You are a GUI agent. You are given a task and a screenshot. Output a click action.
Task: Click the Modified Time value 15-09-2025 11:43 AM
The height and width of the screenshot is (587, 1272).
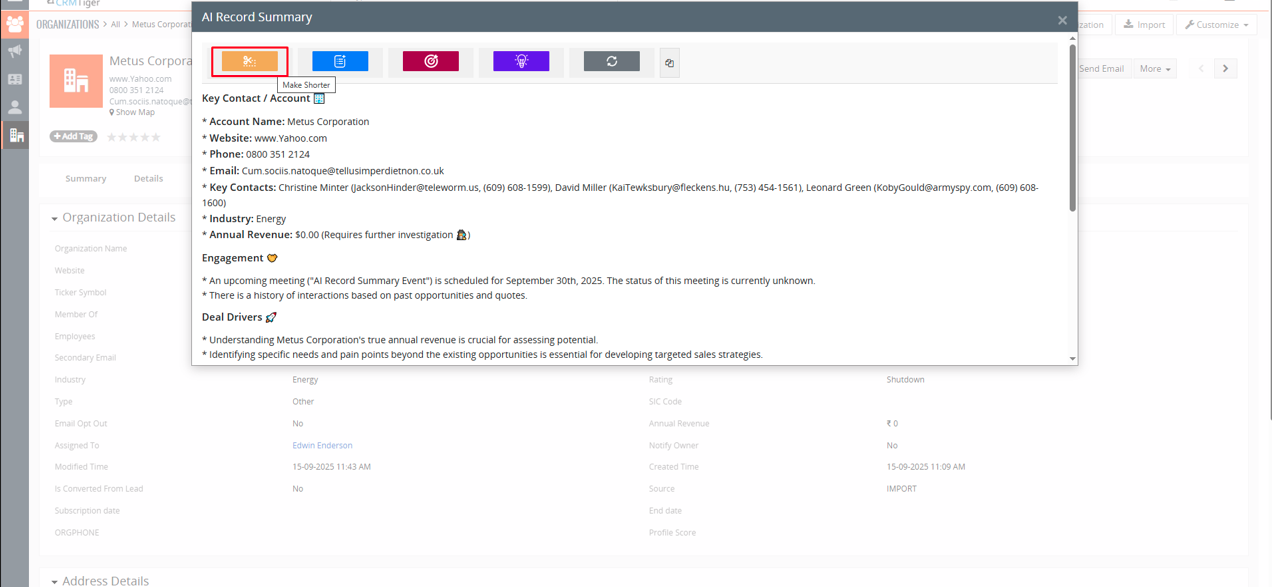point(332,467)
